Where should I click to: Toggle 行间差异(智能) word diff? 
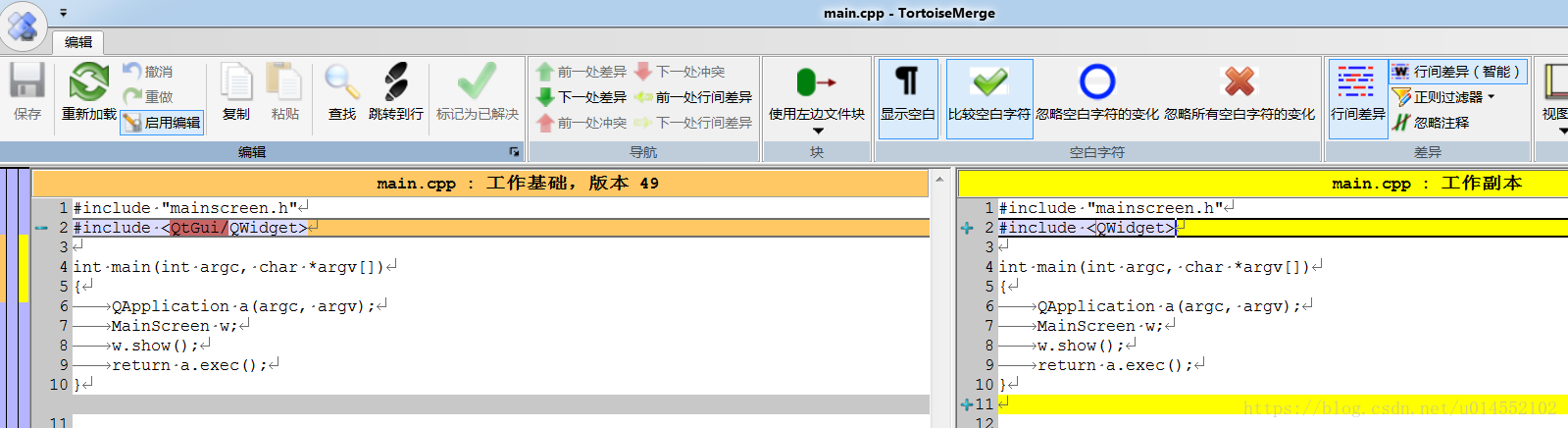[x=1457, y=71]
